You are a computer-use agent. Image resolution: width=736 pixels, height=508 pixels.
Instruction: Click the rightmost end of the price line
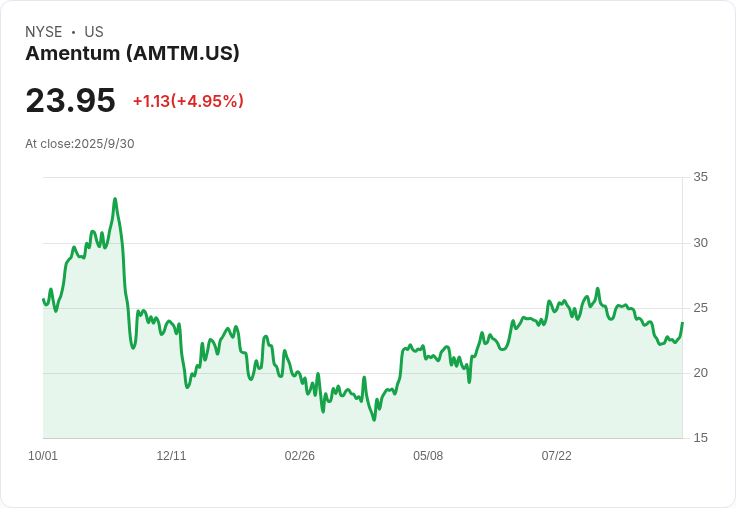[x=682, y=323]
